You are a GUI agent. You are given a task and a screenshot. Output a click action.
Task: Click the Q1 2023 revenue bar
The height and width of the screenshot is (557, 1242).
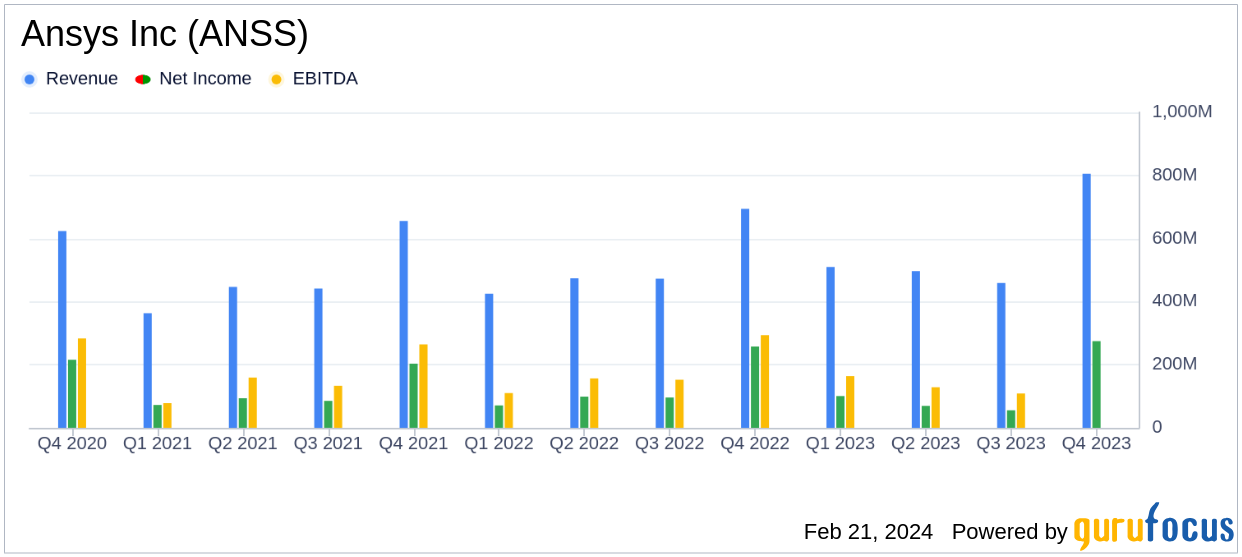coord(830,348)
